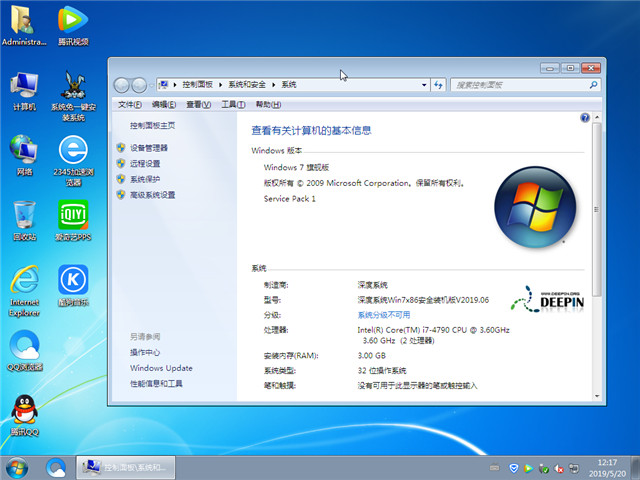This screenshot has height=480, width=640.
Task: Open the 帮助(H) menu
Action: point(268,105)
